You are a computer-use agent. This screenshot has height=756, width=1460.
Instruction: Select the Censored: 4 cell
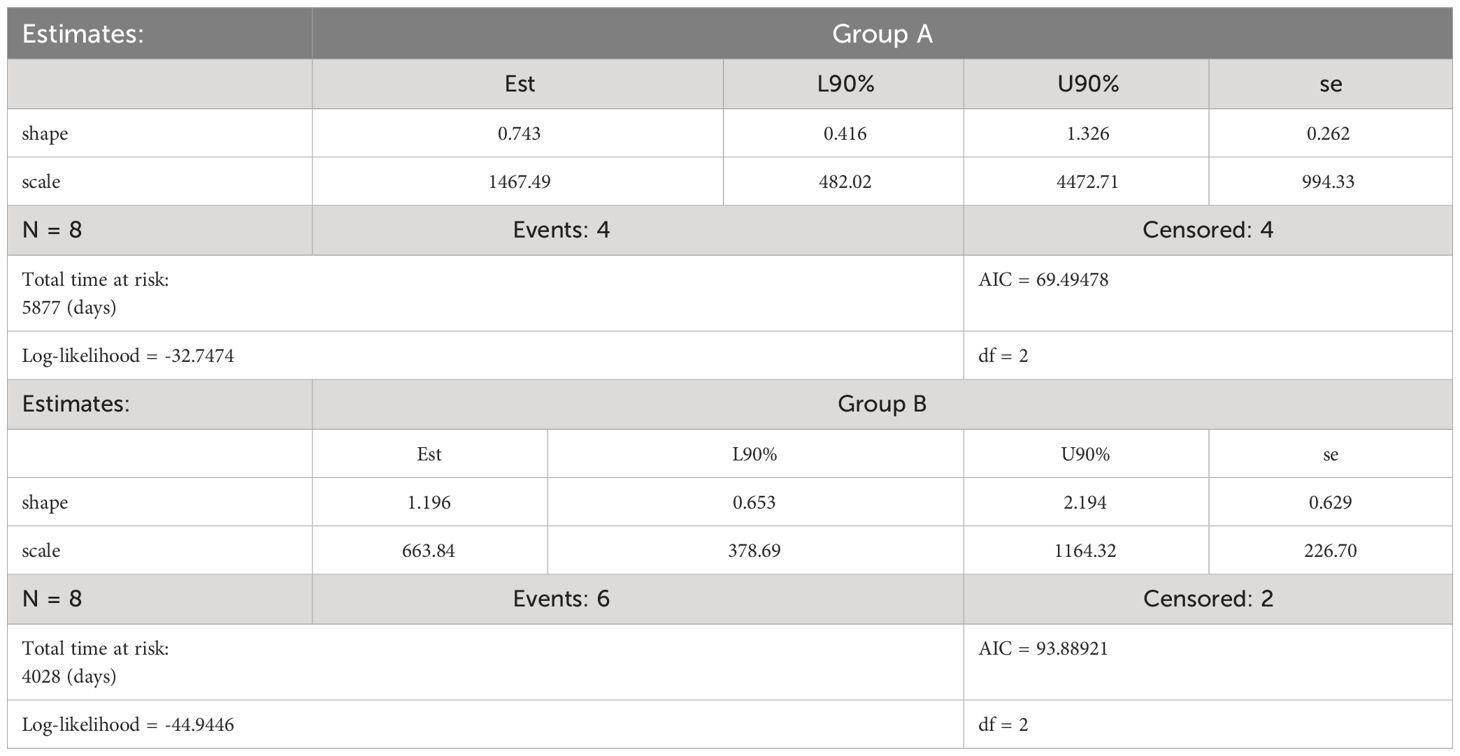(1208, 230)
